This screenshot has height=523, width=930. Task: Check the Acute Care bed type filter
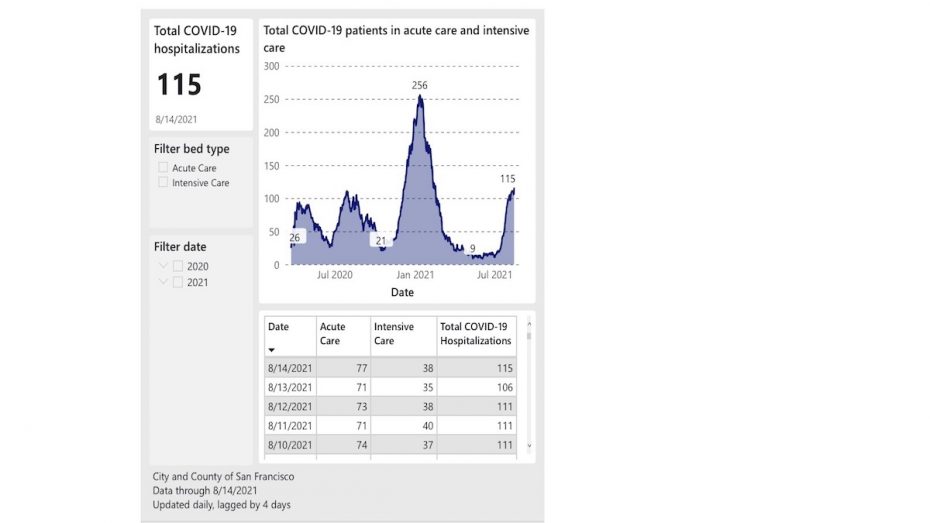(163, 168)
